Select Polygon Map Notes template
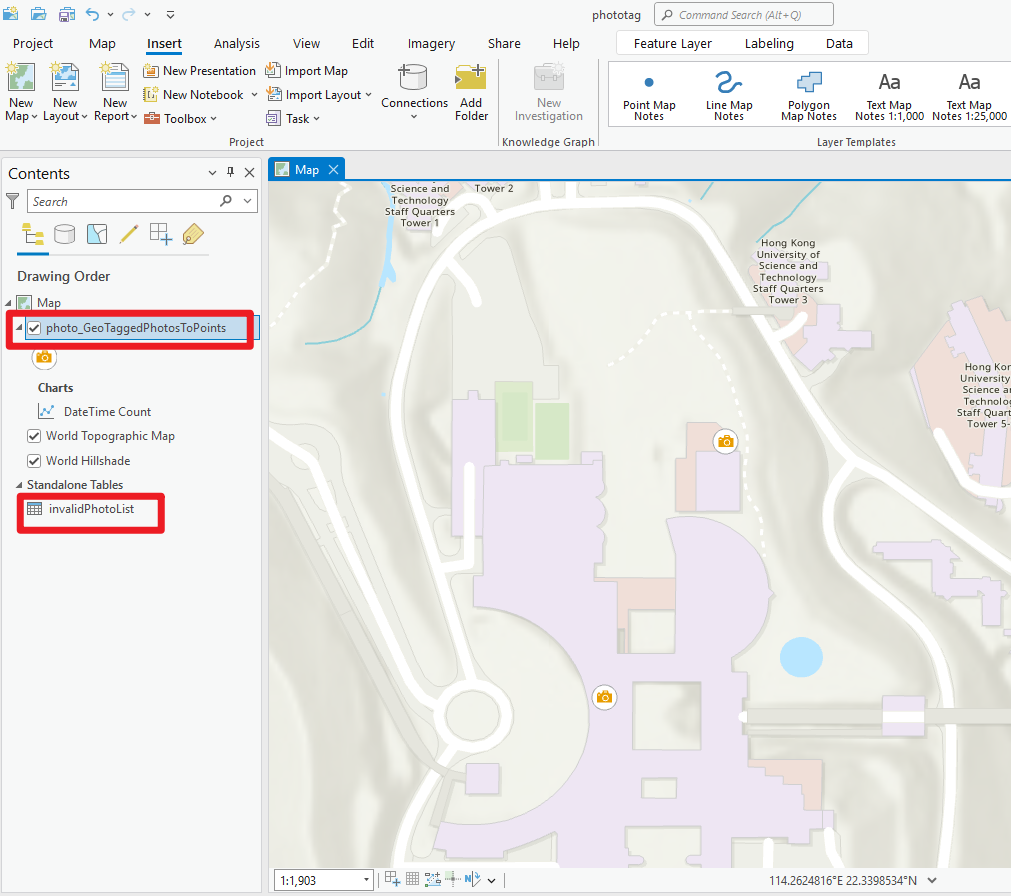Screen dimensions: 1011x896 click(808, 95)
